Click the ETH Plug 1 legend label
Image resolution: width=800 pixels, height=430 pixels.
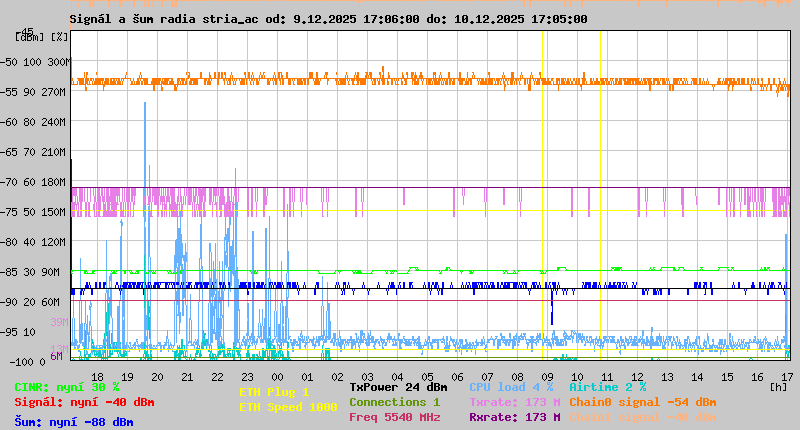click(x=274, y=392)
